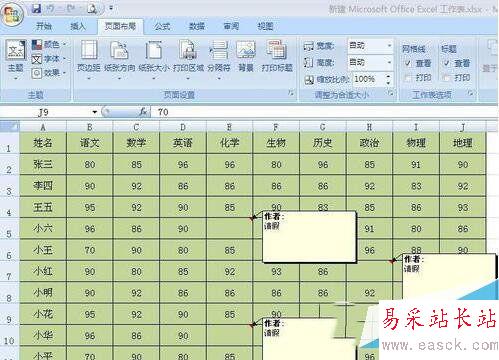Image resolution: width=499 pixels, height=360 pixels.
Task: Open the round Office button menu
Action: (12, 15)
